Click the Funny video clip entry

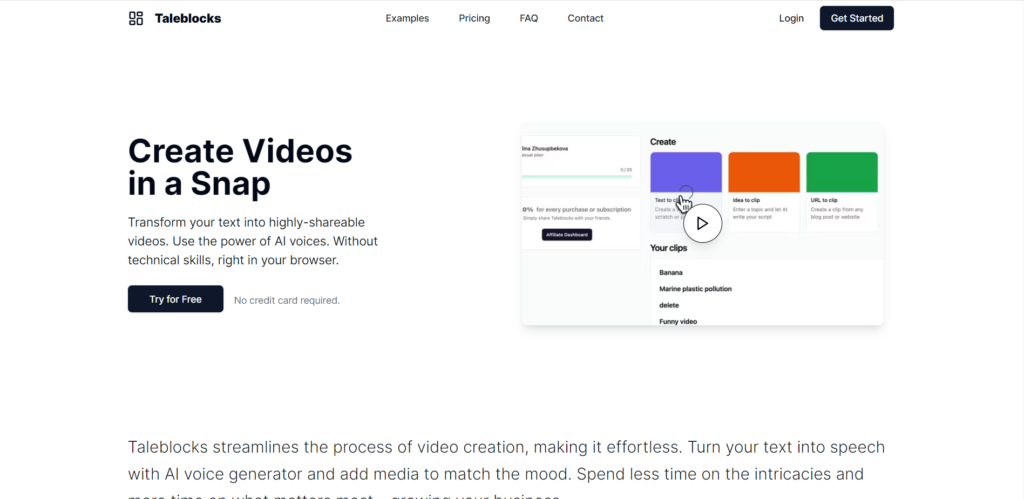678,321
